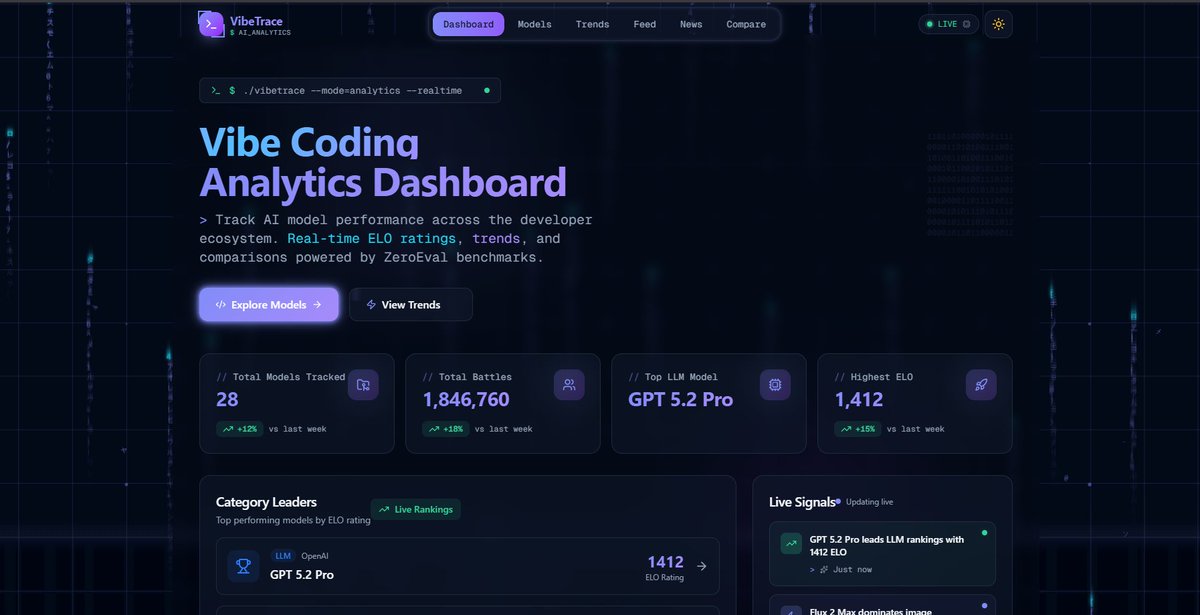Click the LIVE status indicator
Image resolution: width=1200 pixels, height=615 pixels.
[949, 24]
